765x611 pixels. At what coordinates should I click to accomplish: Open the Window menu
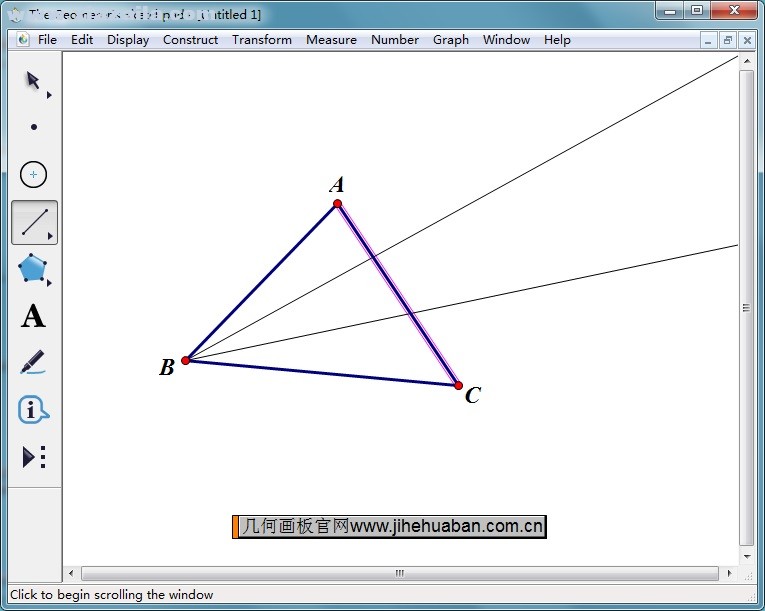(x=506, y=40)
